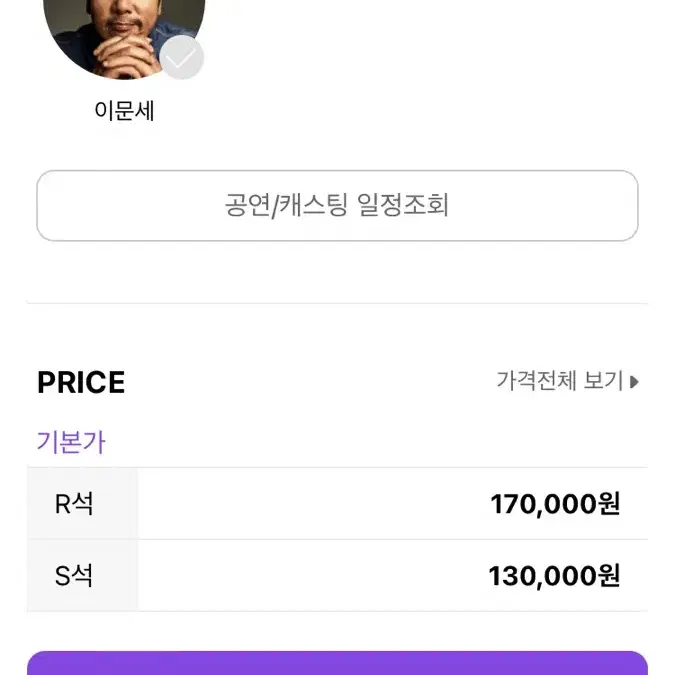Open 가격전체 보기 price list link
Viewport: 675px width, 675px height.
[x=567, y=381]
